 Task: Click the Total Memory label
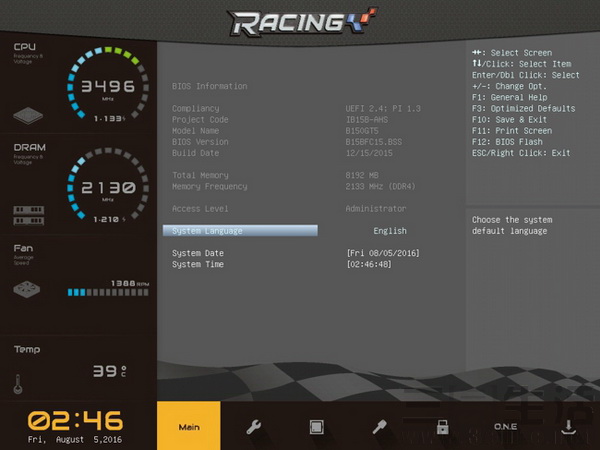coord(200,175)
